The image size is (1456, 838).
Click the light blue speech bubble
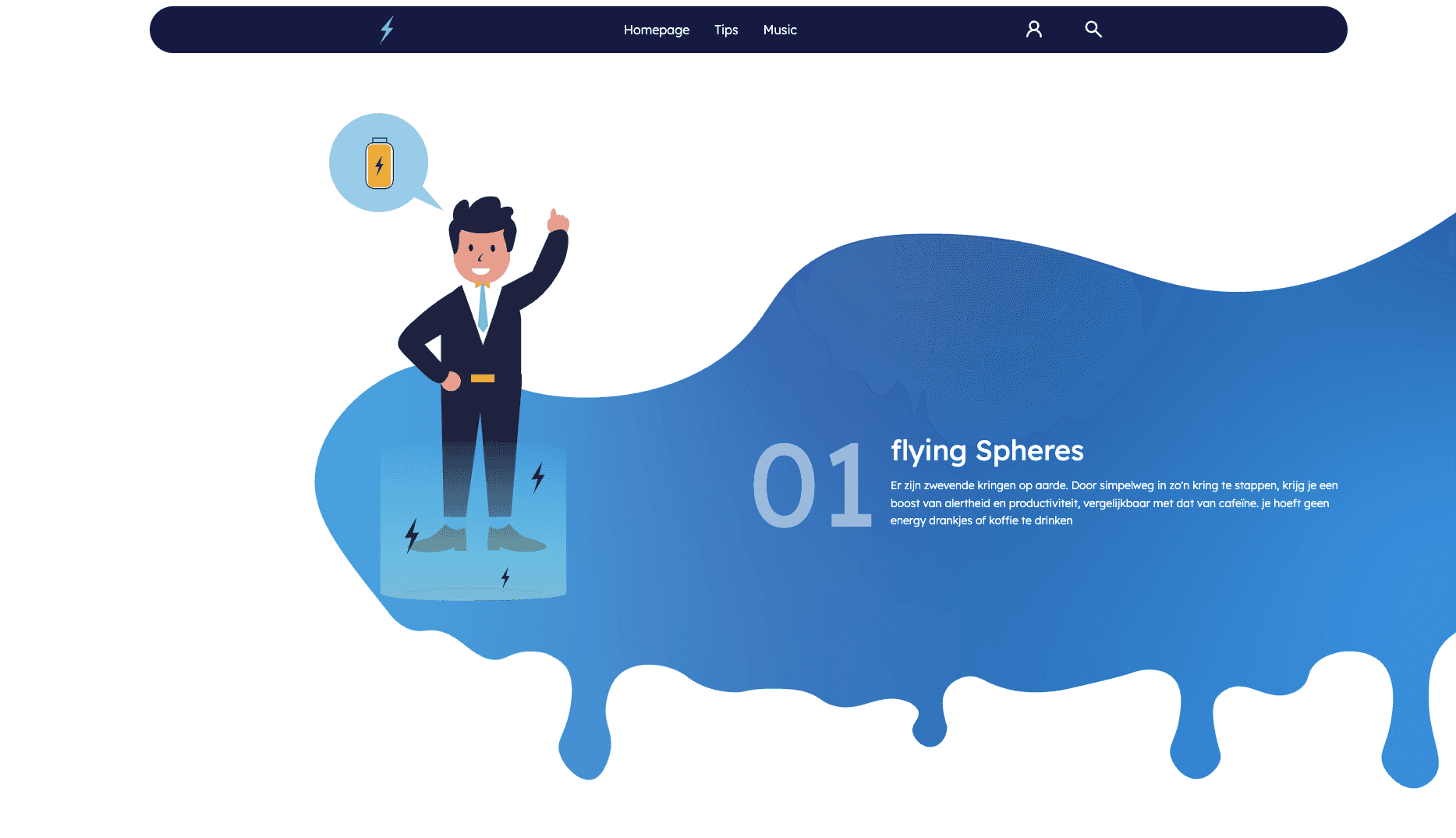click(380, 163)
